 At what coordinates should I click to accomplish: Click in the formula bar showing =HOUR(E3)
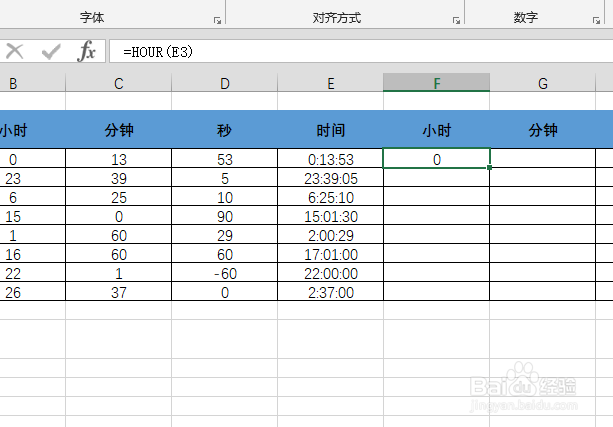point(361,51)
